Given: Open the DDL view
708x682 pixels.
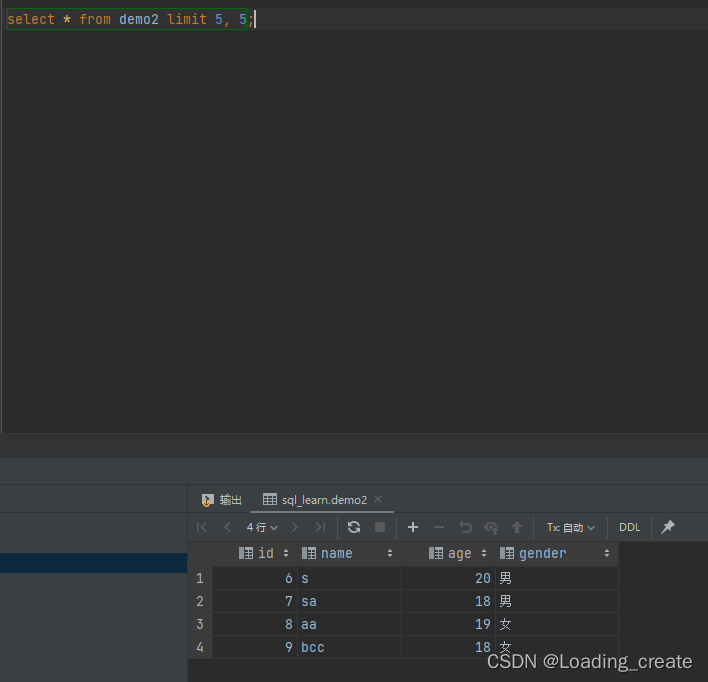Looking at the screenshot, I should (629, 527).
